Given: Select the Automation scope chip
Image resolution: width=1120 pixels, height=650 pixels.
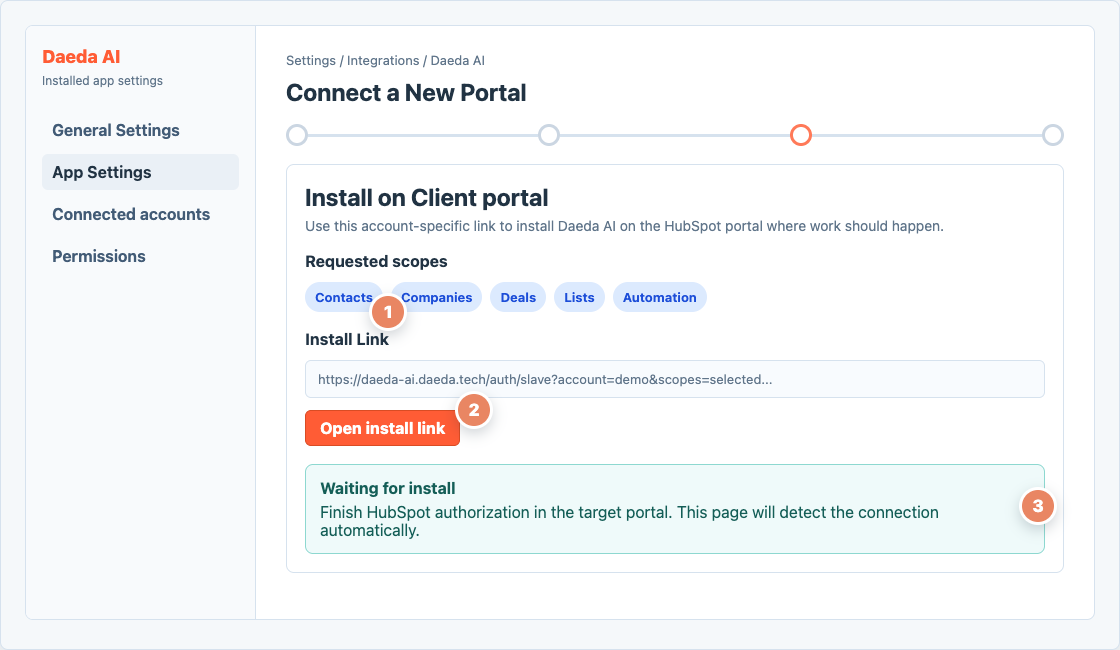Looking at the screenshot, I should tap(659, 297).
